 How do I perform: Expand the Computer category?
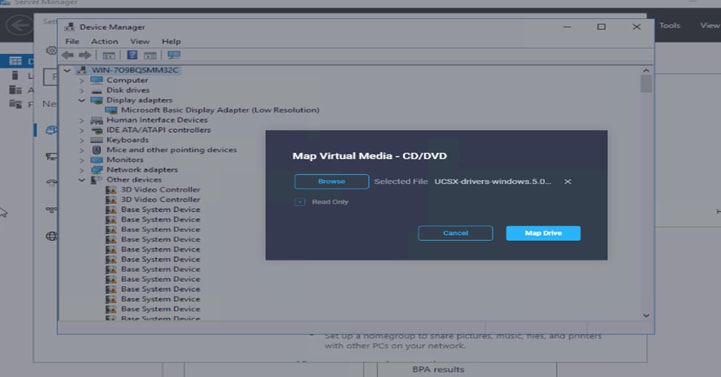point(82,80)
